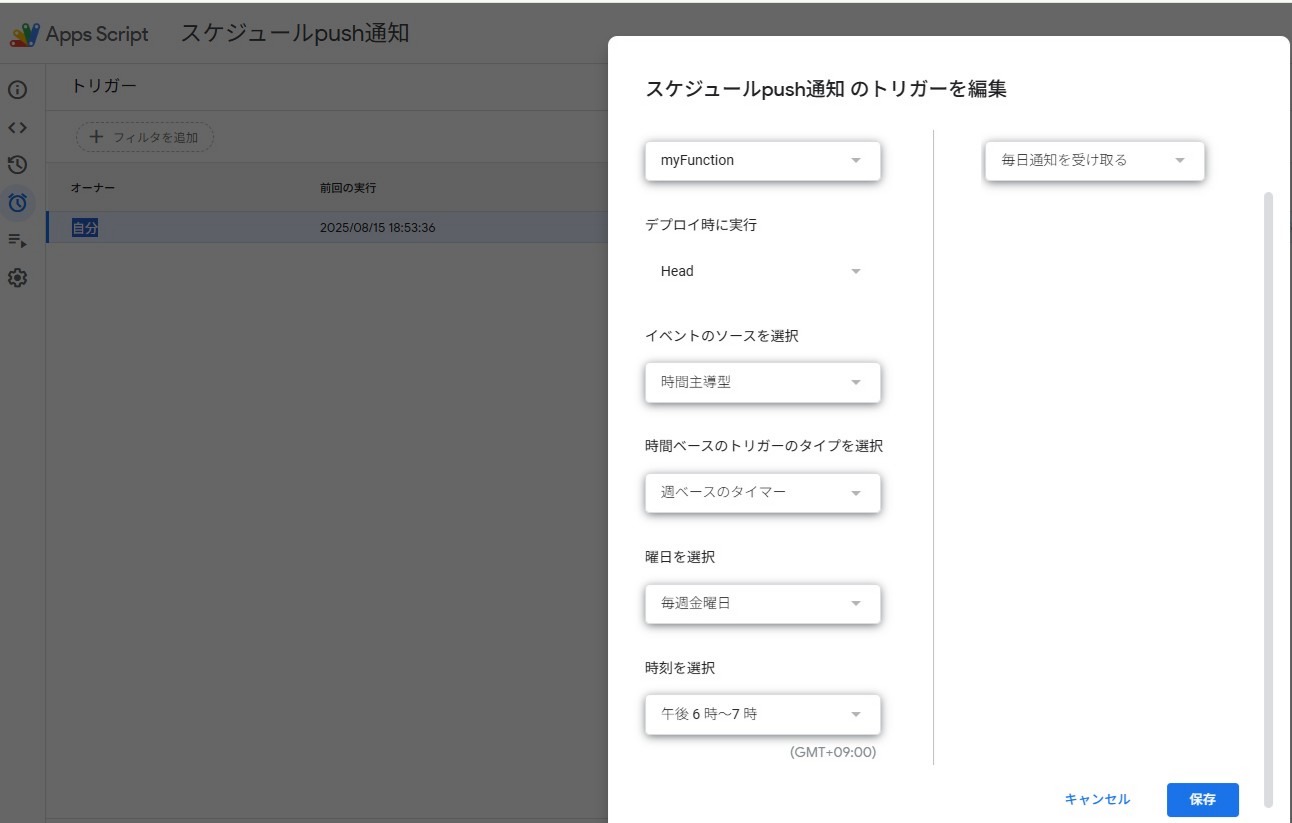This screenshot has height=823, width=1292.
Task: Open the Overview info icon in sidebar
Action: (x=17, y=90)
